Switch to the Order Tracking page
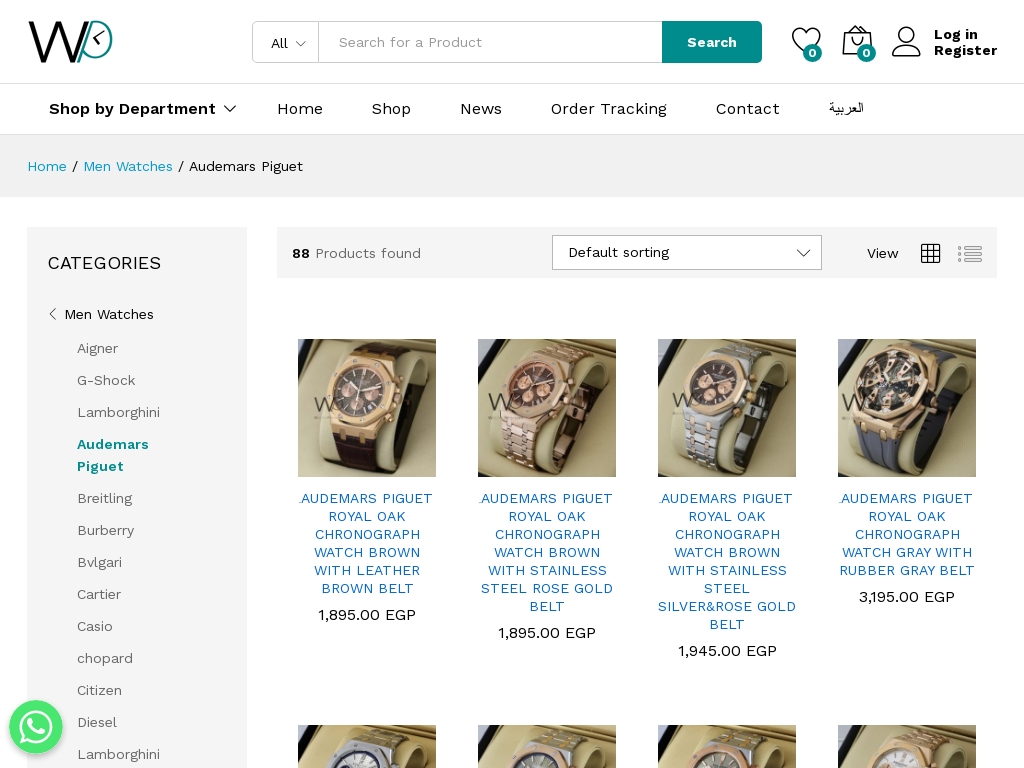This screenshot has height=768, width=1024. tap(608, 109)
